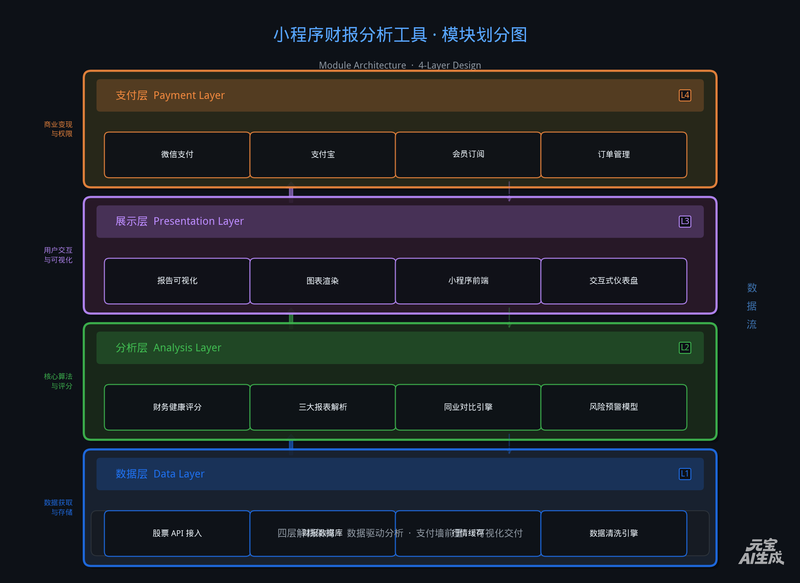Click the 展示层 Presentation Layer header
This screenshot has height=583, width=800.
click(x=400, y=221)
